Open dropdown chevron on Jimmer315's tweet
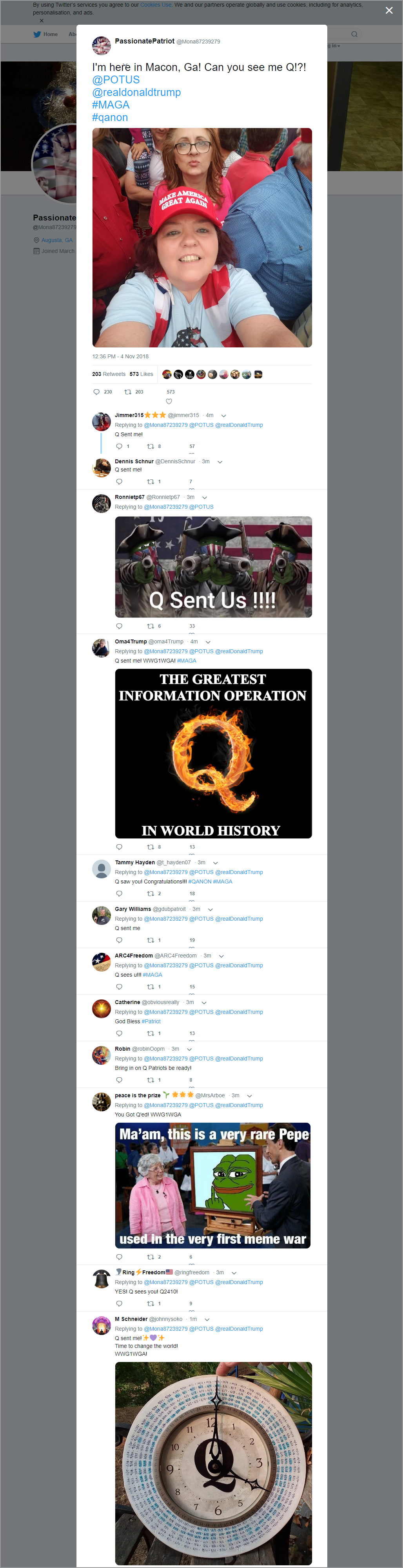The width and height of the screenshot is (403, 1568). click(x=224, y=416)
